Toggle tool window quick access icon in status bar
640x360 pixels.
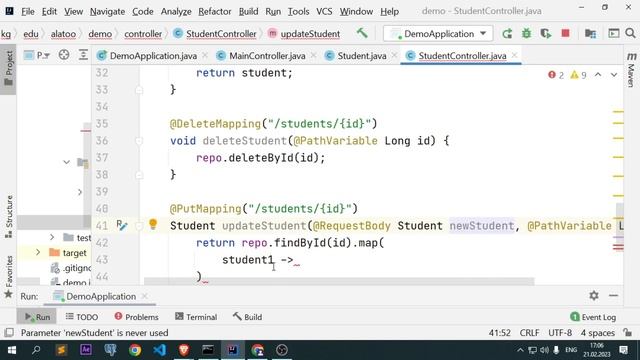(x=9, y=333)
